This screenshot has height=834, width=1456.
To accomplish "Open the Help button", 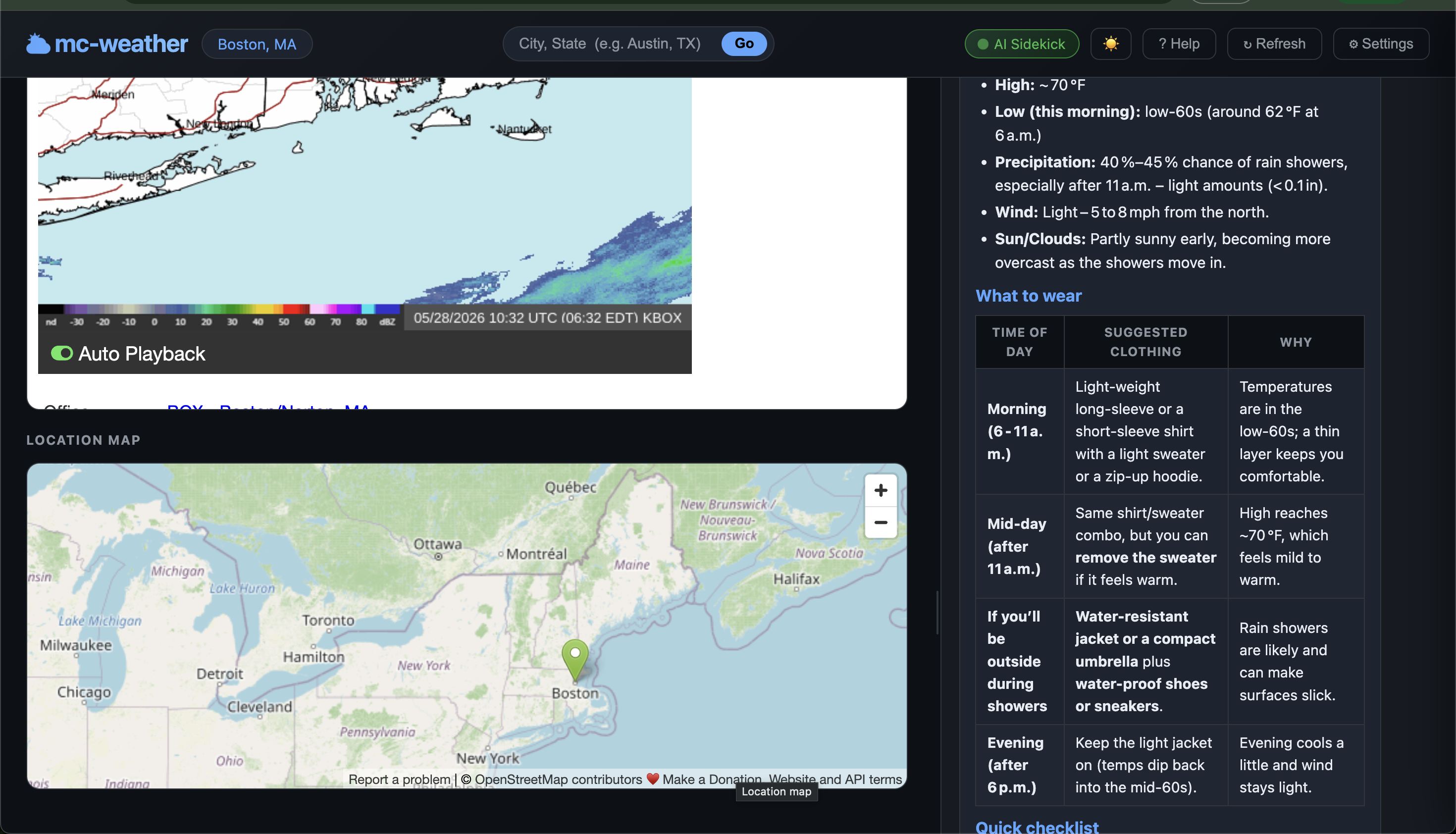I will pos(1179,44).
